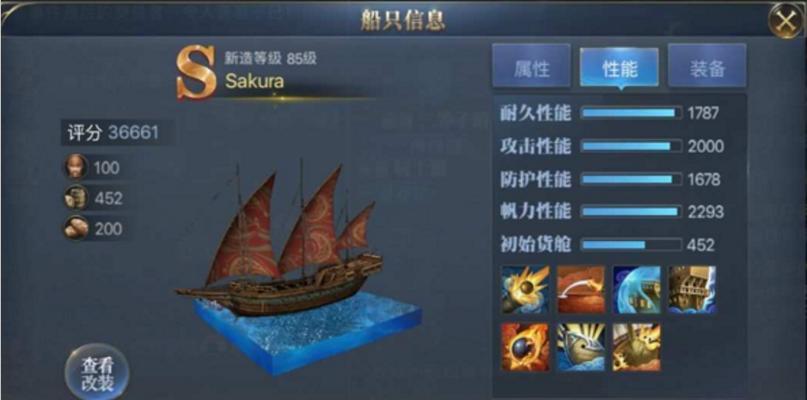The height and width of the screenshot is (400, 807).
Task: Click the 查看改装 button
Action: [x=97, y=374]
